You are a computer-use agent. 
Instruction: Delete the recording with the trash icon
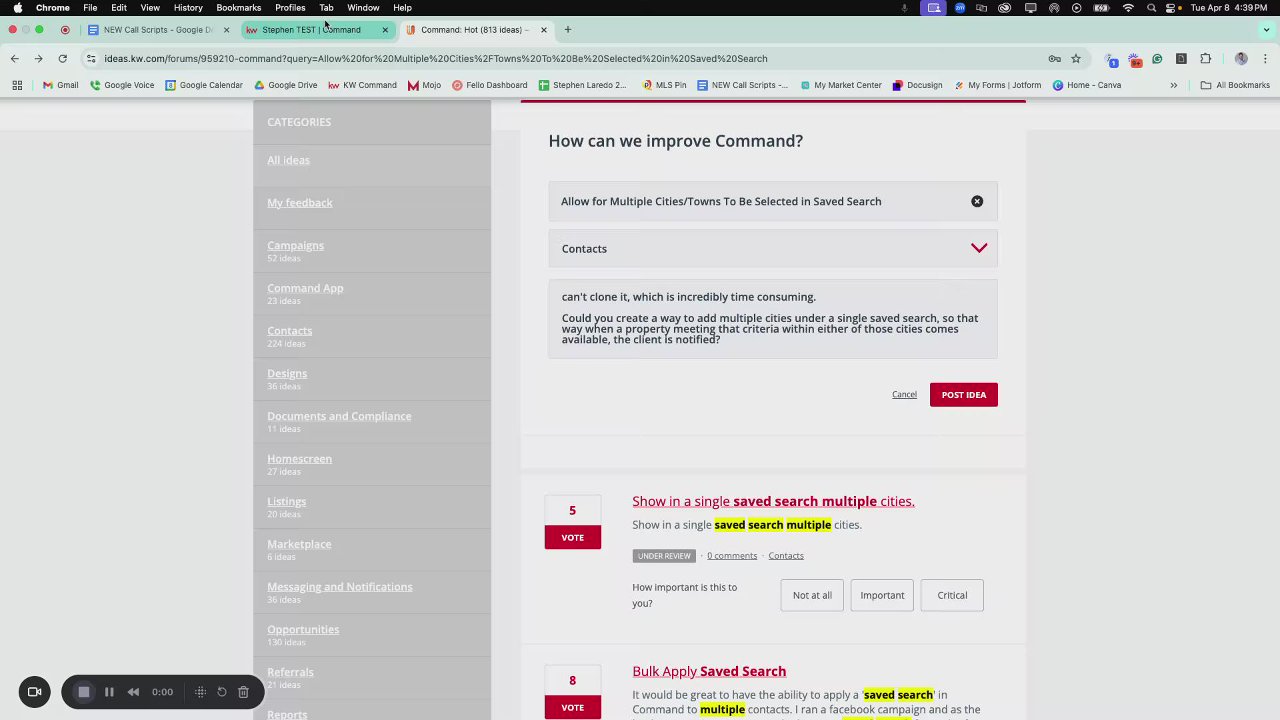(x=243, y=692)
